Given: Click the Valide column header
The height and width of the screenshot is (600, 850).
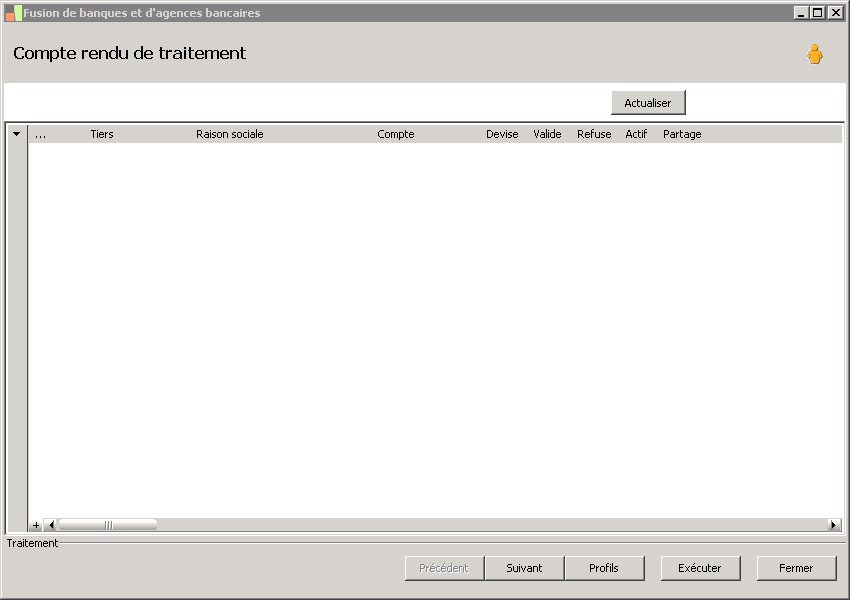Looking at the screenshot, I should [547, 134].
